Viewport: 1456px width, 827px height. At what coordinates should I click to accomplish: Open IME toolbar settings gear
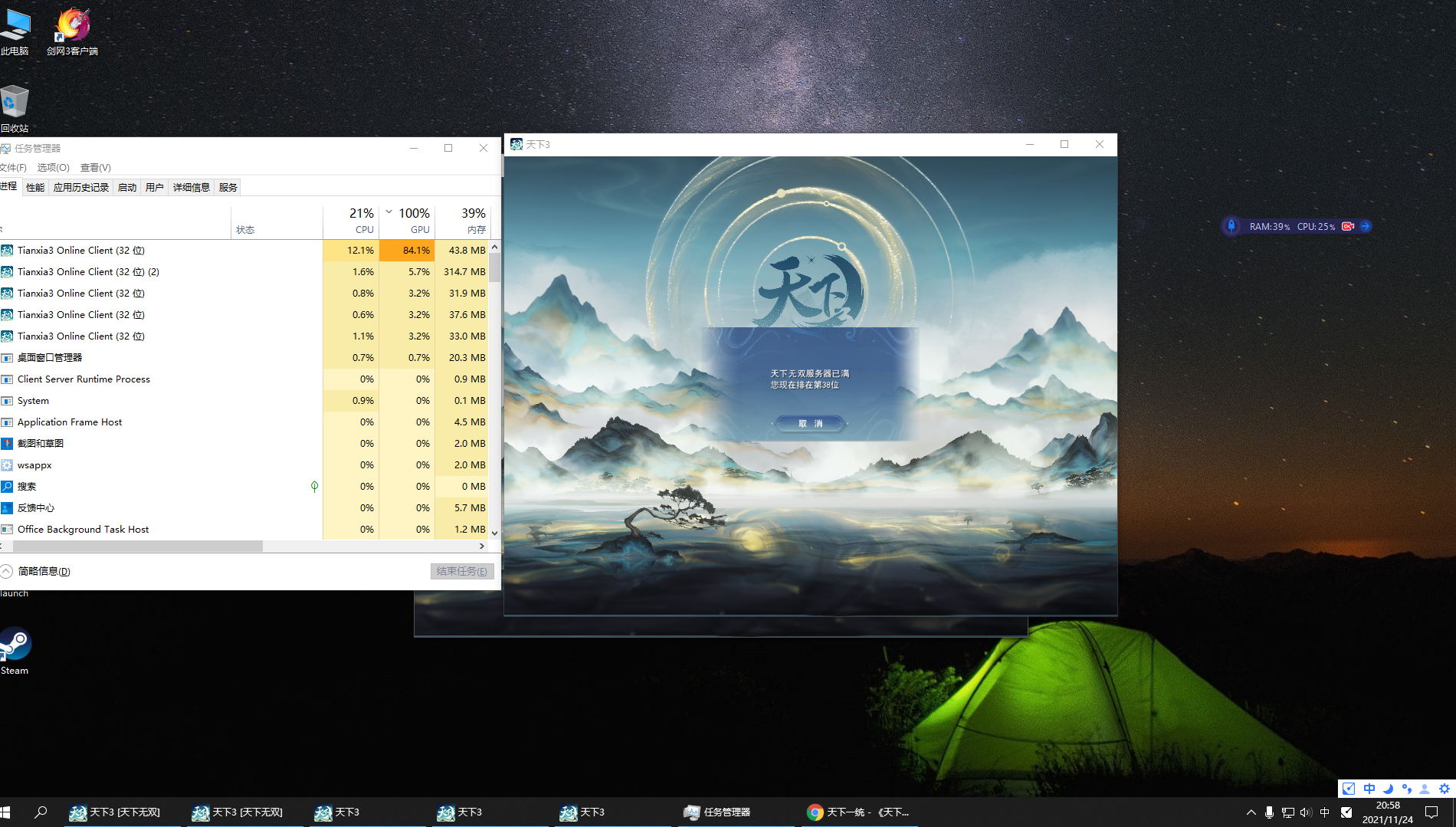click(1445, 789)
